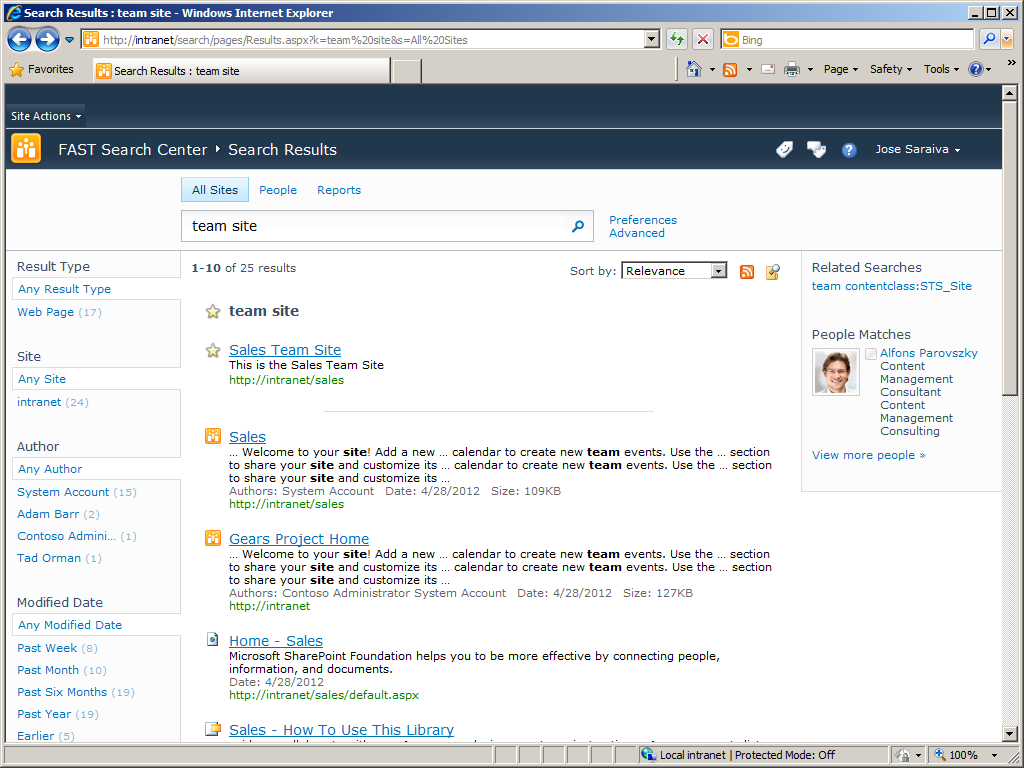This screenshot has width=1024, height=768.
Task: Open Alfons Parovszky profile link
Action: (x=929, y=353)
